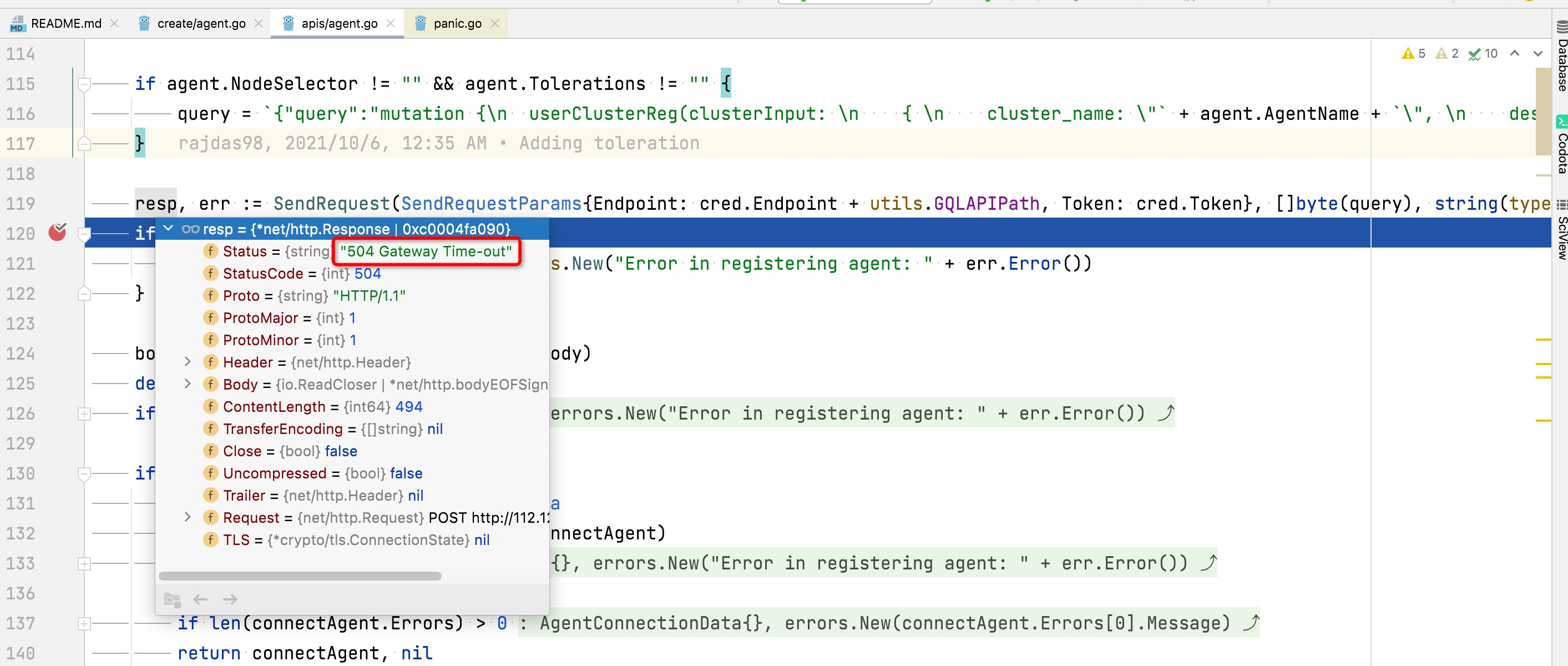This screenshot has width=1568, height=666.
Task: Collapse the code block at line 115
Action: [x=84, y=83]
